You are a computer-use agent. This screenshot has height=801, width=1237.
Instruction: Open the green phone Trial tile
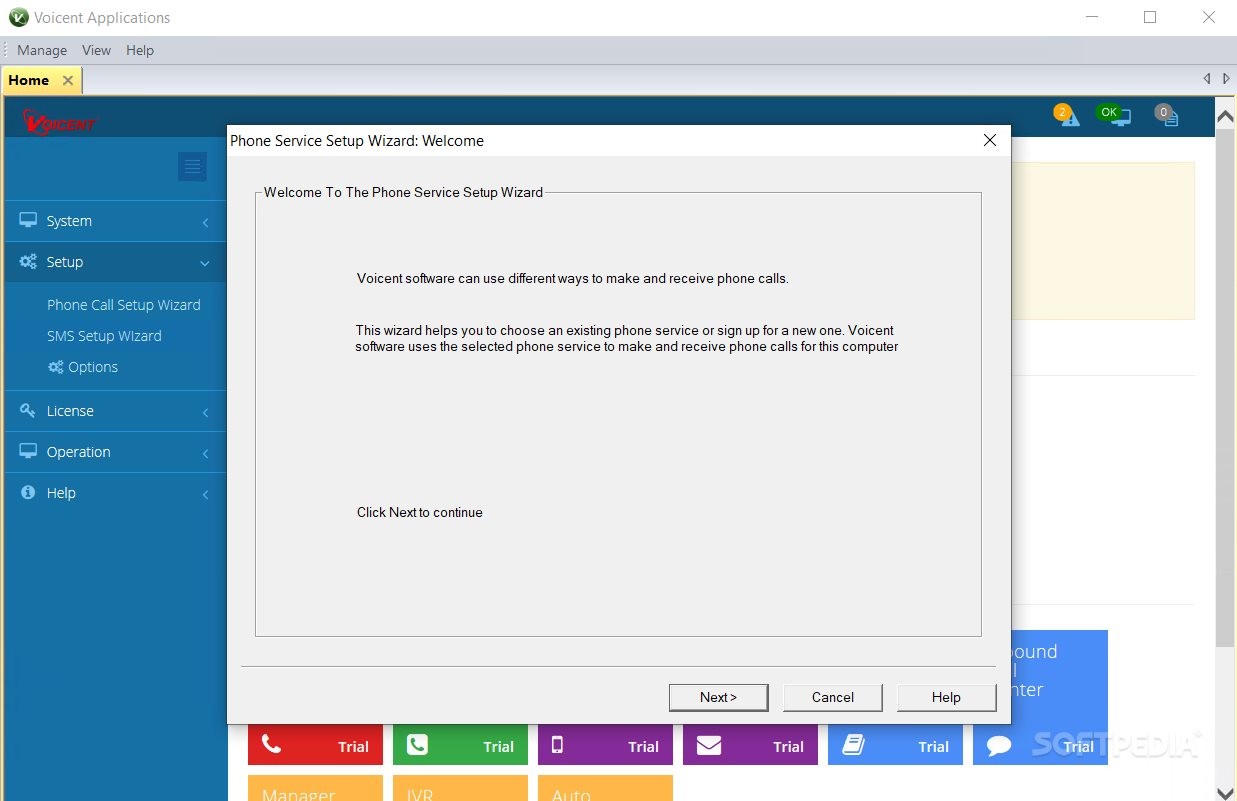(x=460, y=745)
